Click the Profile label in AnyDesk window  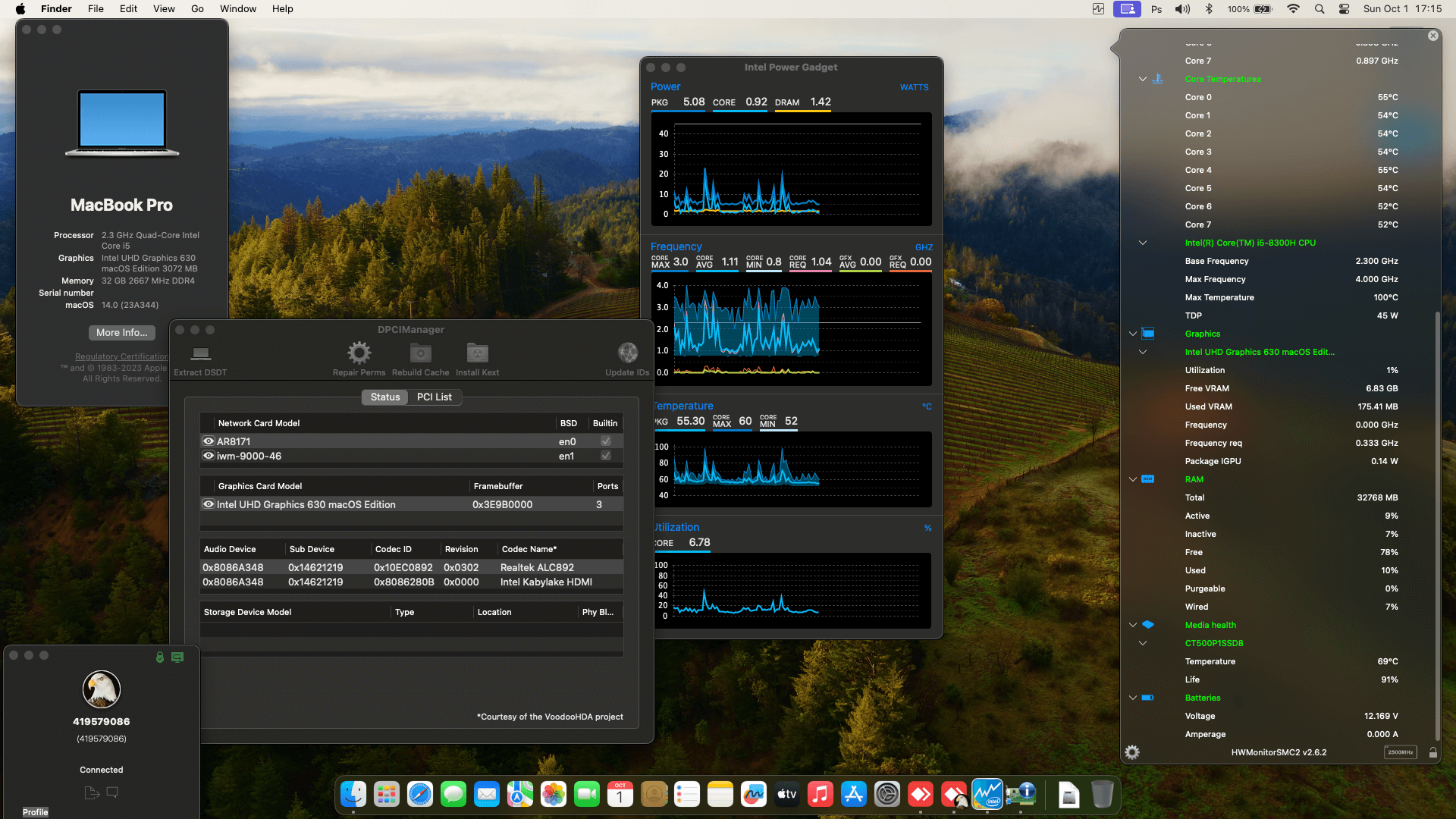[x=35, y=812]
